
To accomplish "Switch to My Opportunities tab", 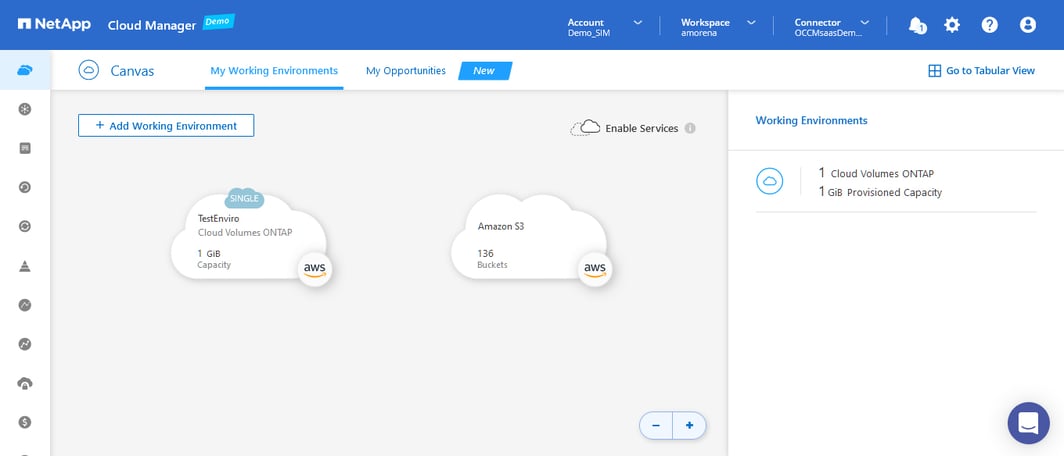I will 405,71.
